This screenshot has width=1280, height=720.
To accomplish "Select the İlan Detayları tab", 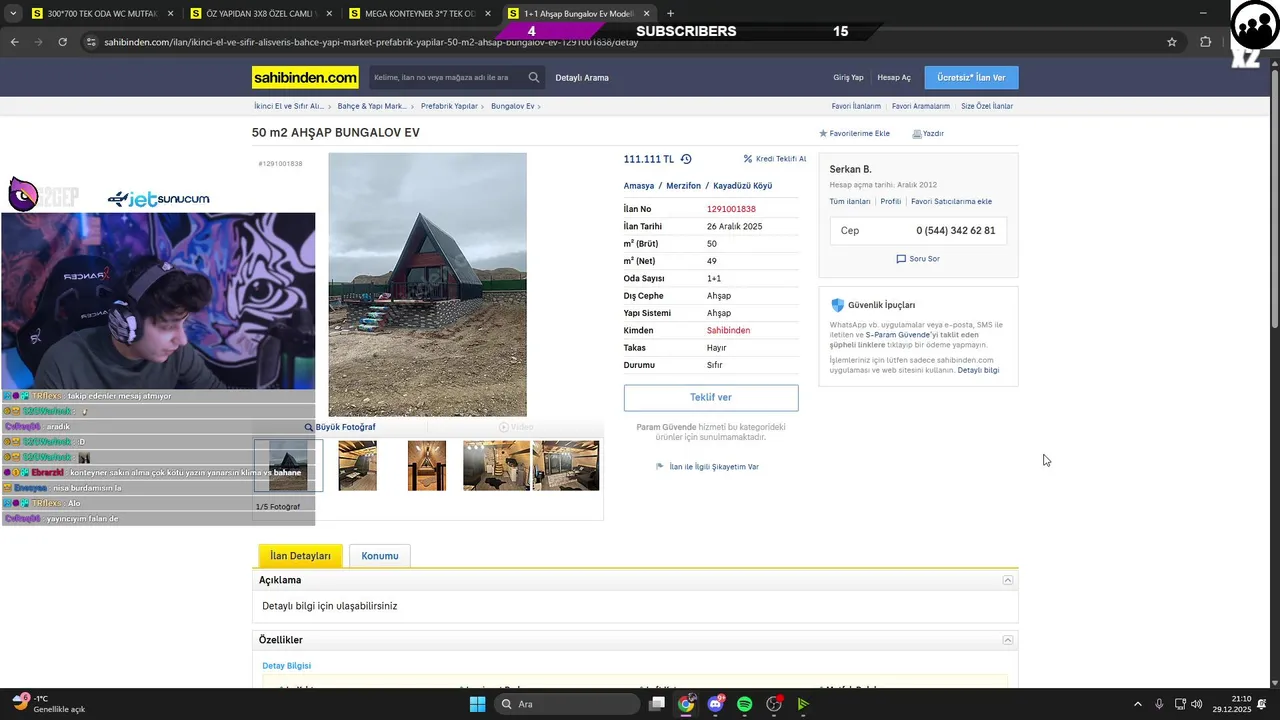I will pos(300,556).
